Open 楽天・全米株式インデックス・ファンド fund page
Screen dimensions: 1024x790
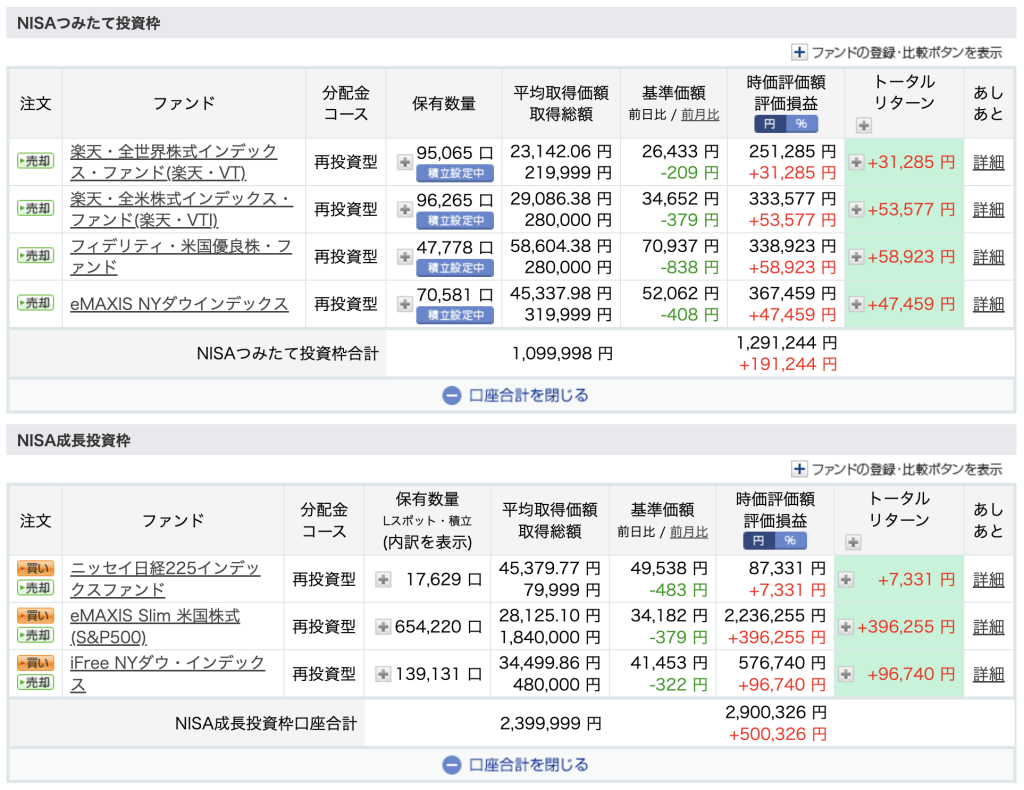(181, 209)
